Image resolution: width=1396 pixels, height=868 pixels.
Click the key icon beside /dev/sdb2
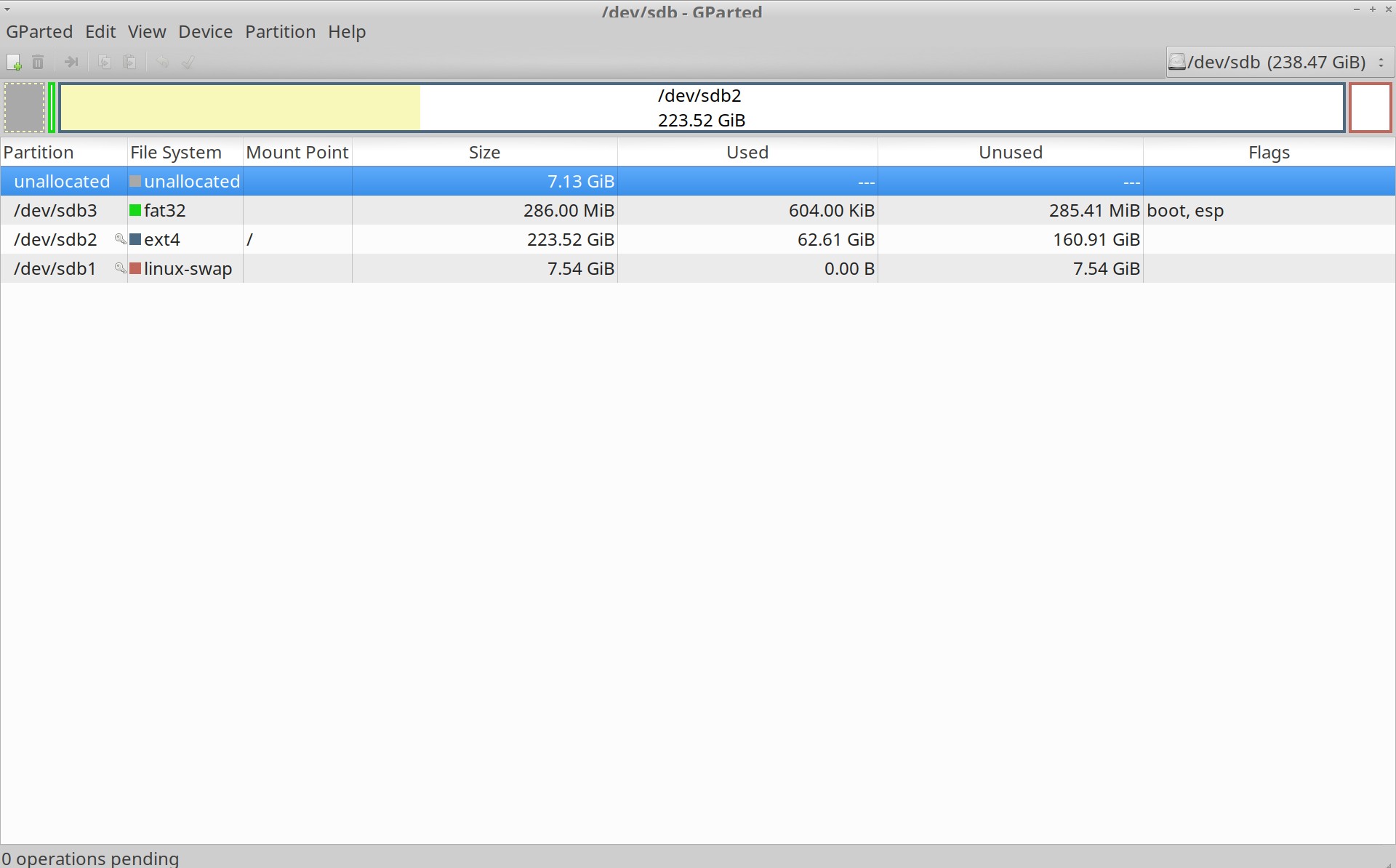[120, 238]
